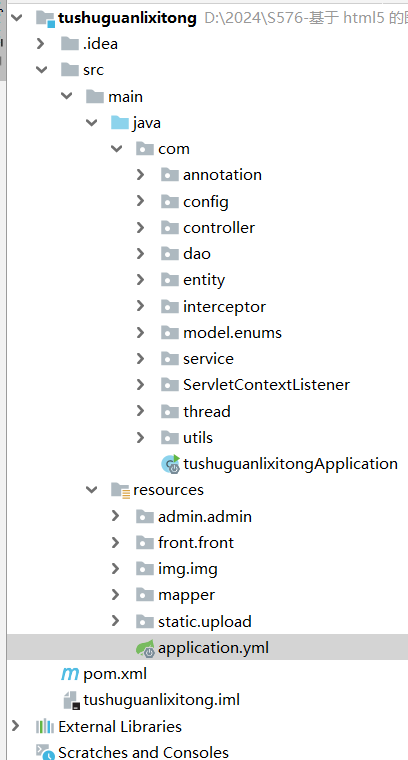Collapse the src folder
The image size is (408, 760).
[42, 70]
